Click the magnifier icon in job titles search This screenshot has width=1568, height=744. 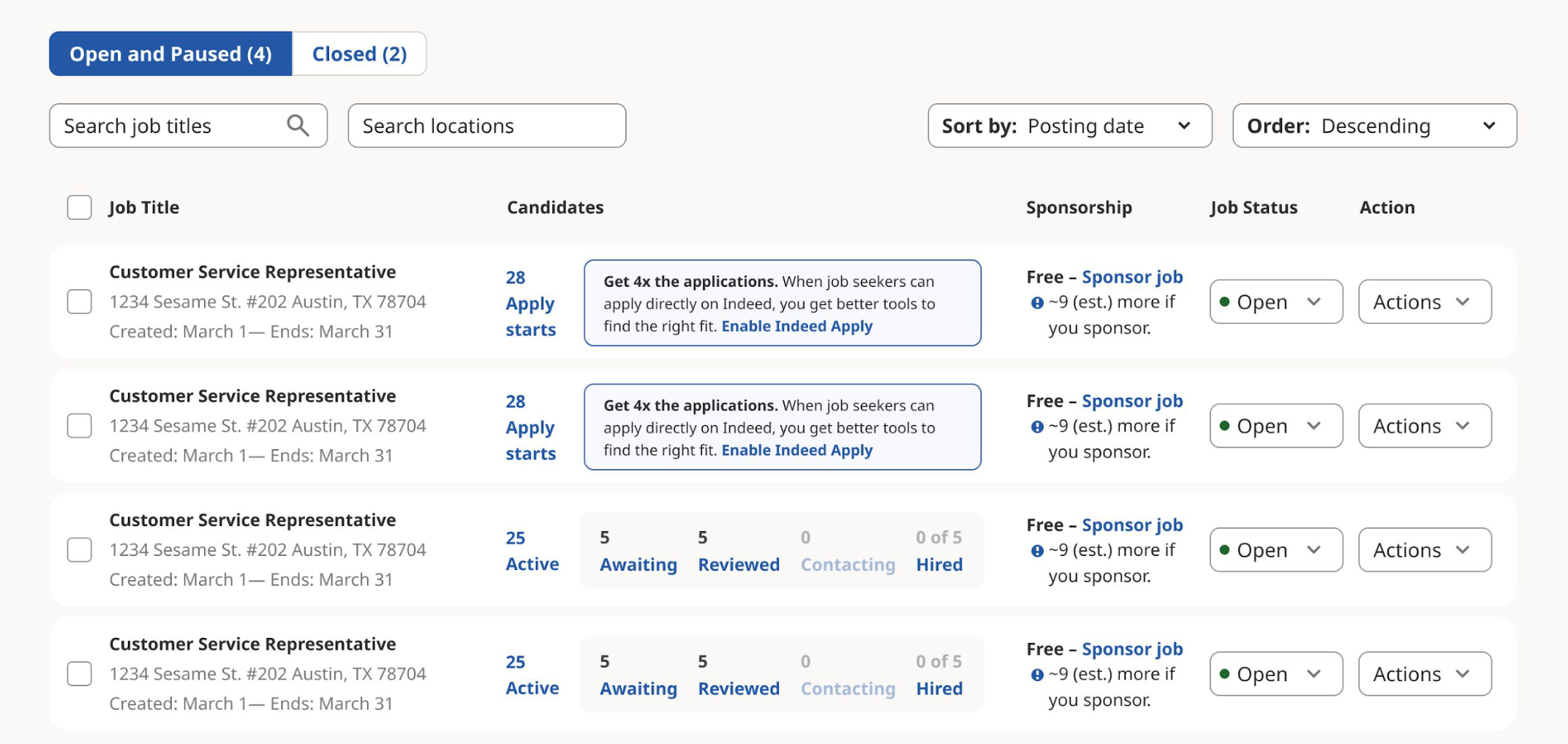click(x=298, y=125)
